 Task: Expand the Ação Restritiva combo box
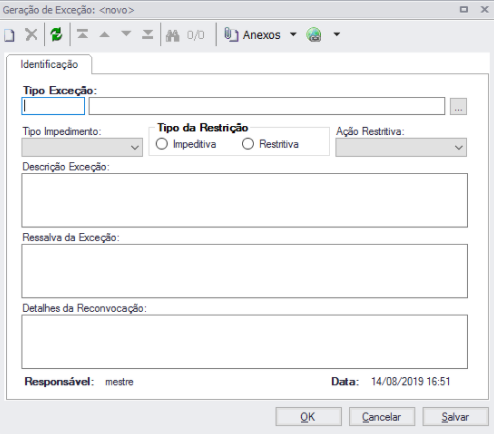(401, 147)
